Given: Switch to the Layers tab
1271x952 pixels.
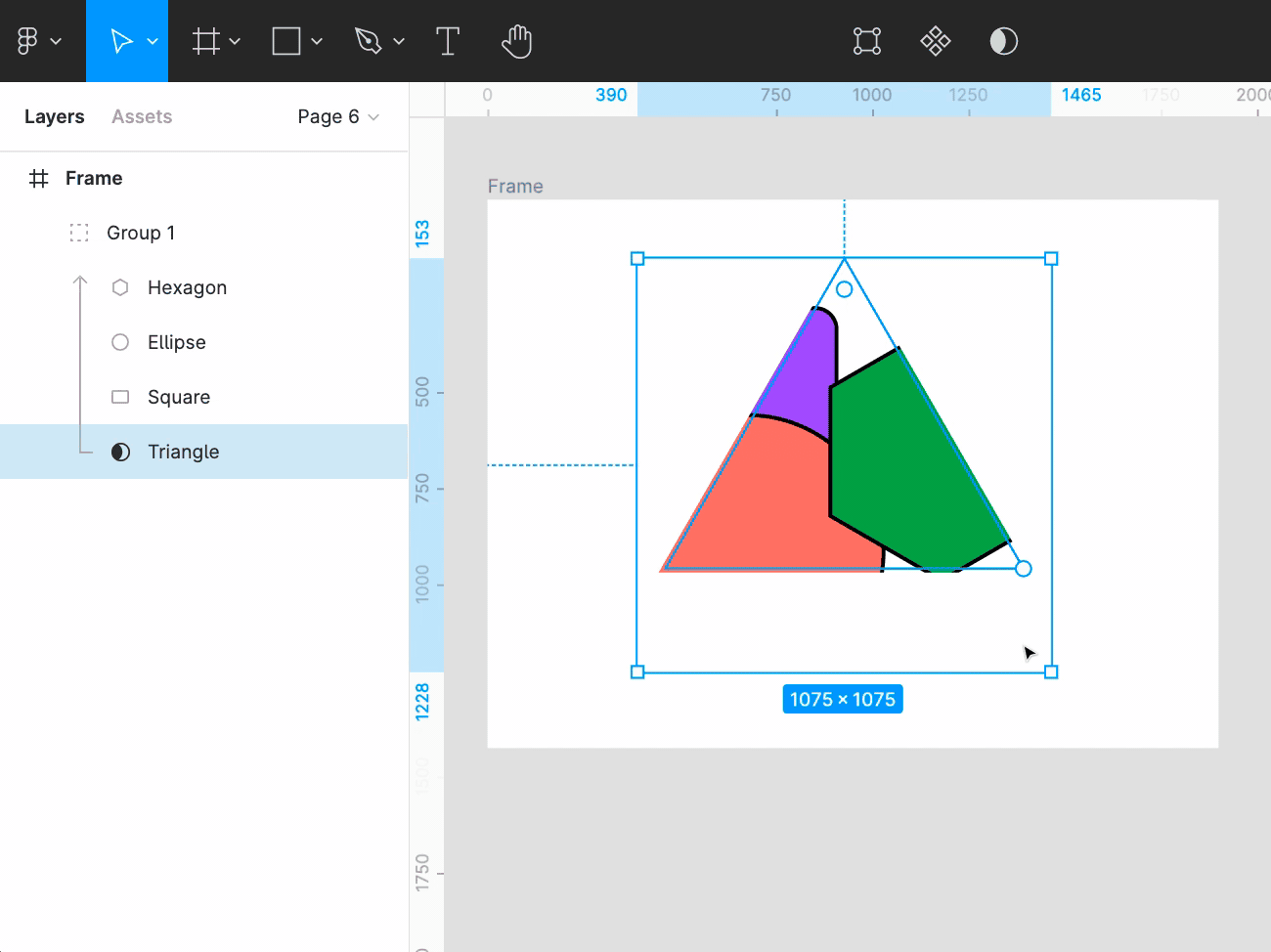Looking at the screenshot, I should tap(54, 116).
